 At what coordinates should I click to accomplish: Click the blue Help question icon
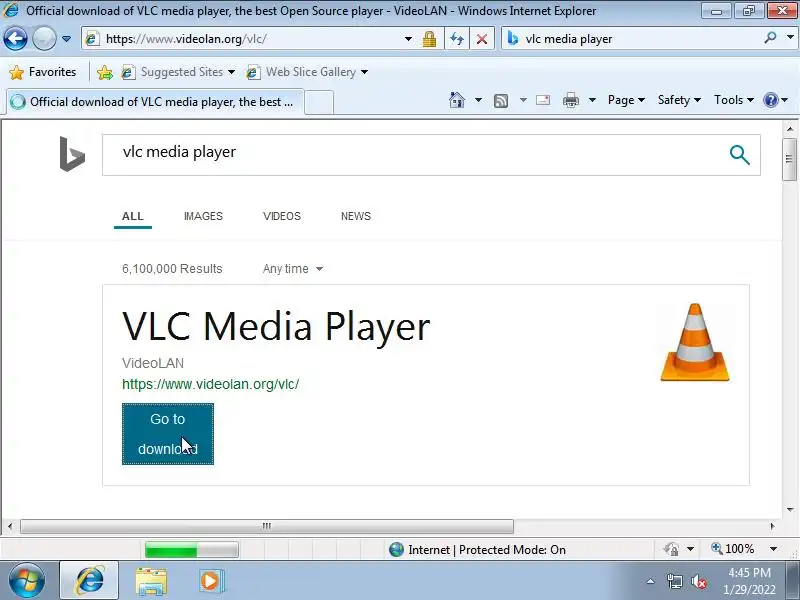click(x=770, y=100)
